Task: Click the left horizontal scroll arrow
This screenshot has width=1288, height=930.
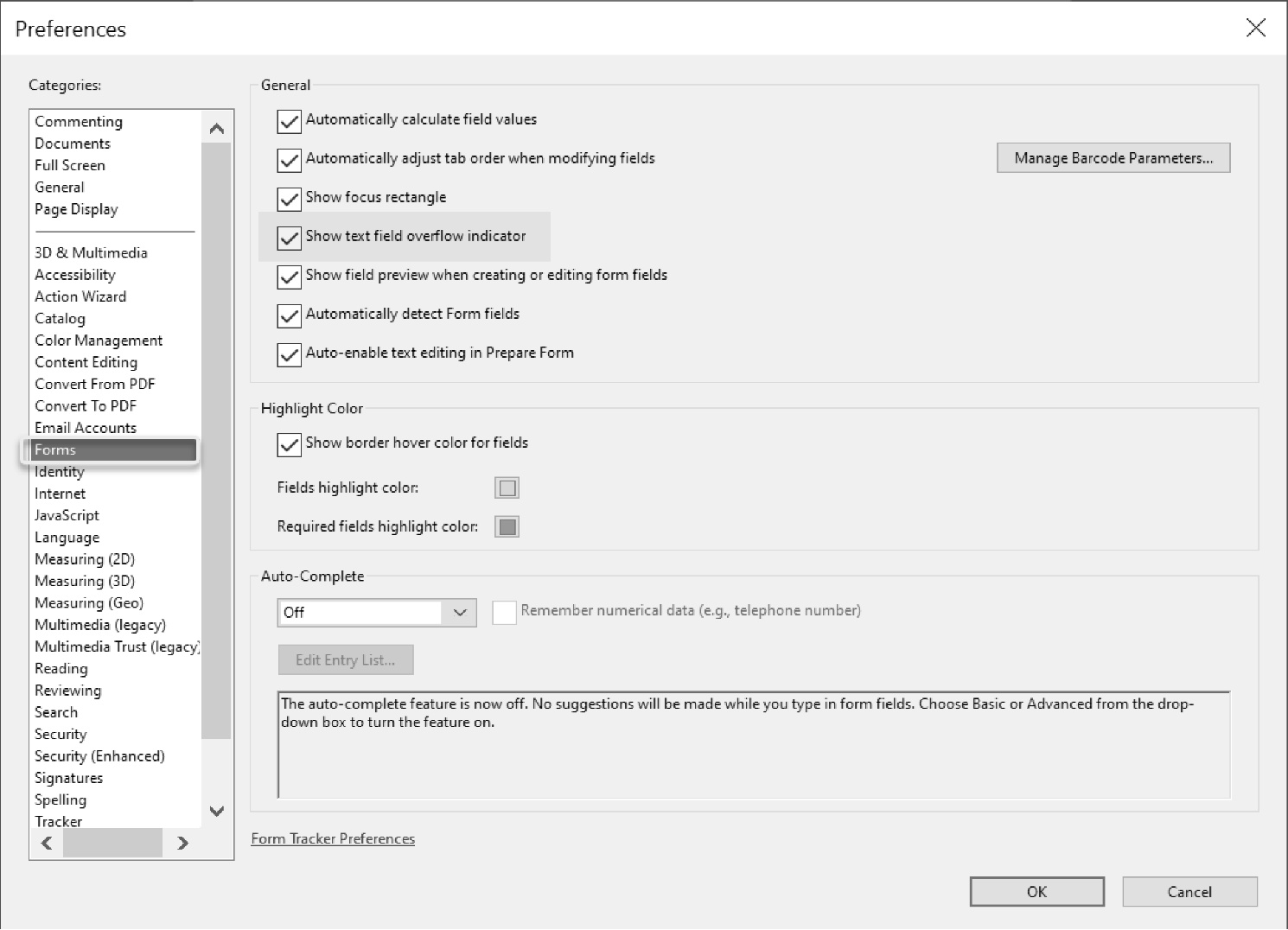Action: [47, 843]
